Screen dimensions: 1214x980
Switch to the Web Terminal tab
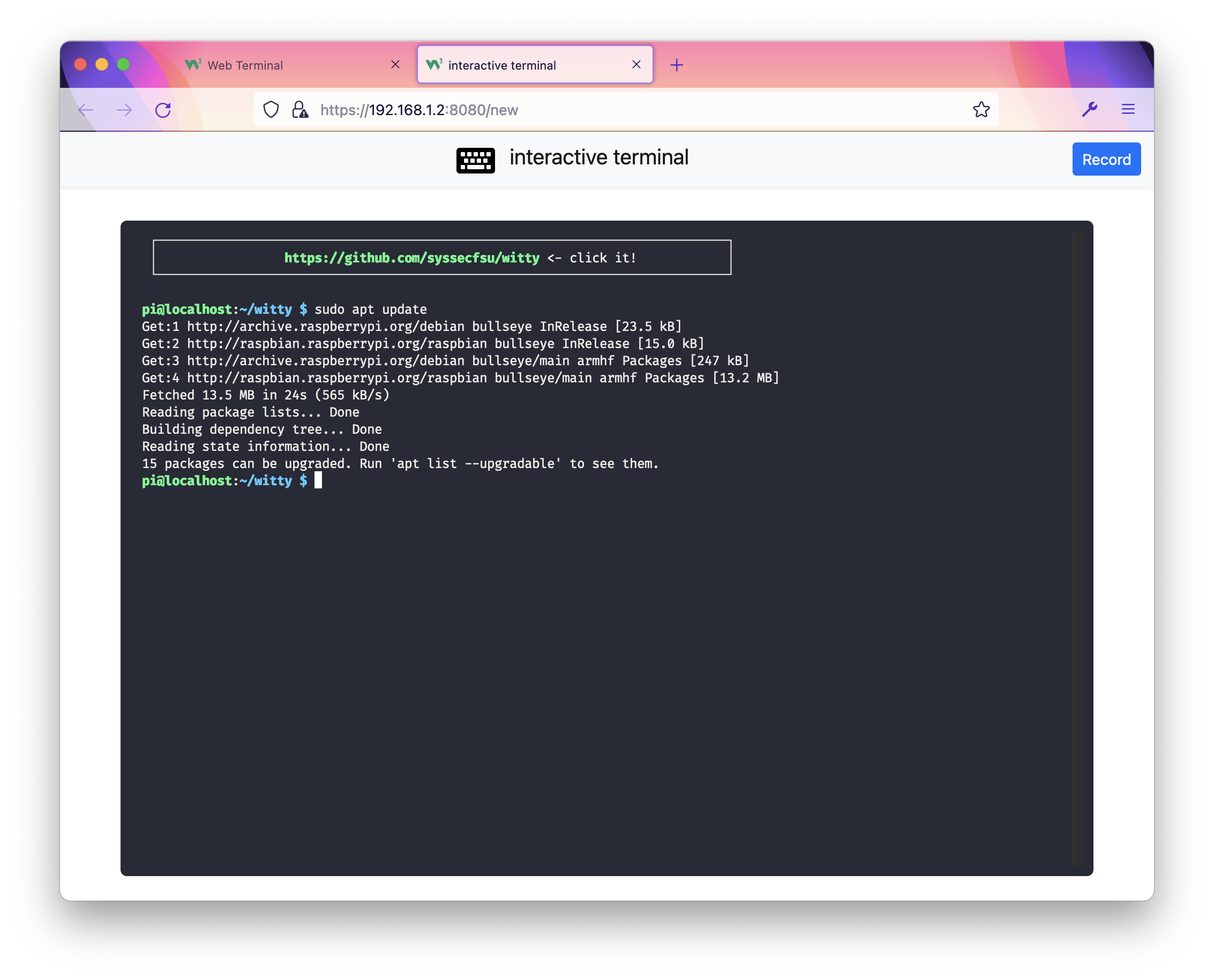coord(244,65)
